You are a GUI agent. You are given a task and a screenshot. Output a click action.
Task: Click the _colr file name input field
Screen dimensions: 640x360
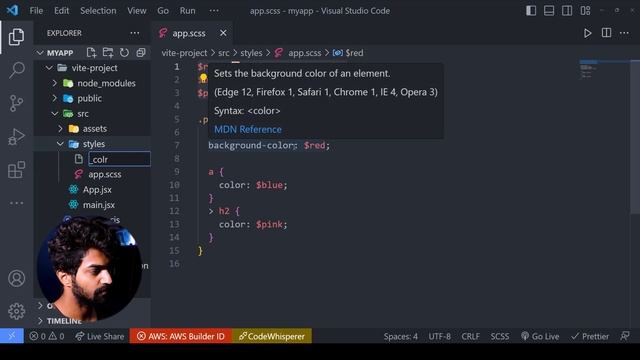[x=119, y=159]
